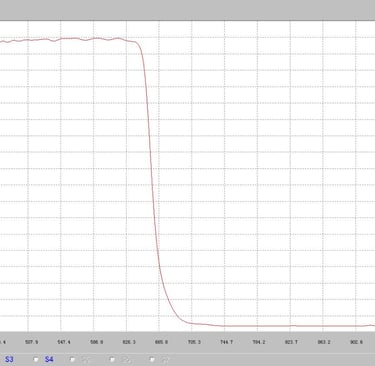This screenshot has width=375, height=366.
Task: Click the 902.6 x-axis value
Action: (x=356, y=342)
